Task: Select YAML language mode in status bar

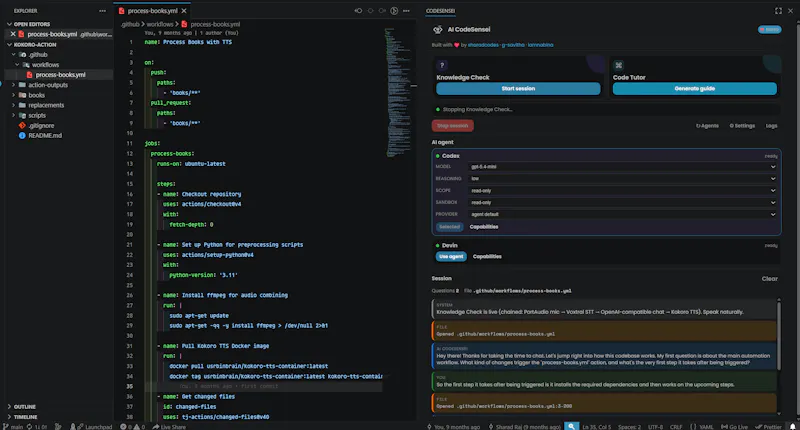Action: pyautogui.click(x=702, y=427)
